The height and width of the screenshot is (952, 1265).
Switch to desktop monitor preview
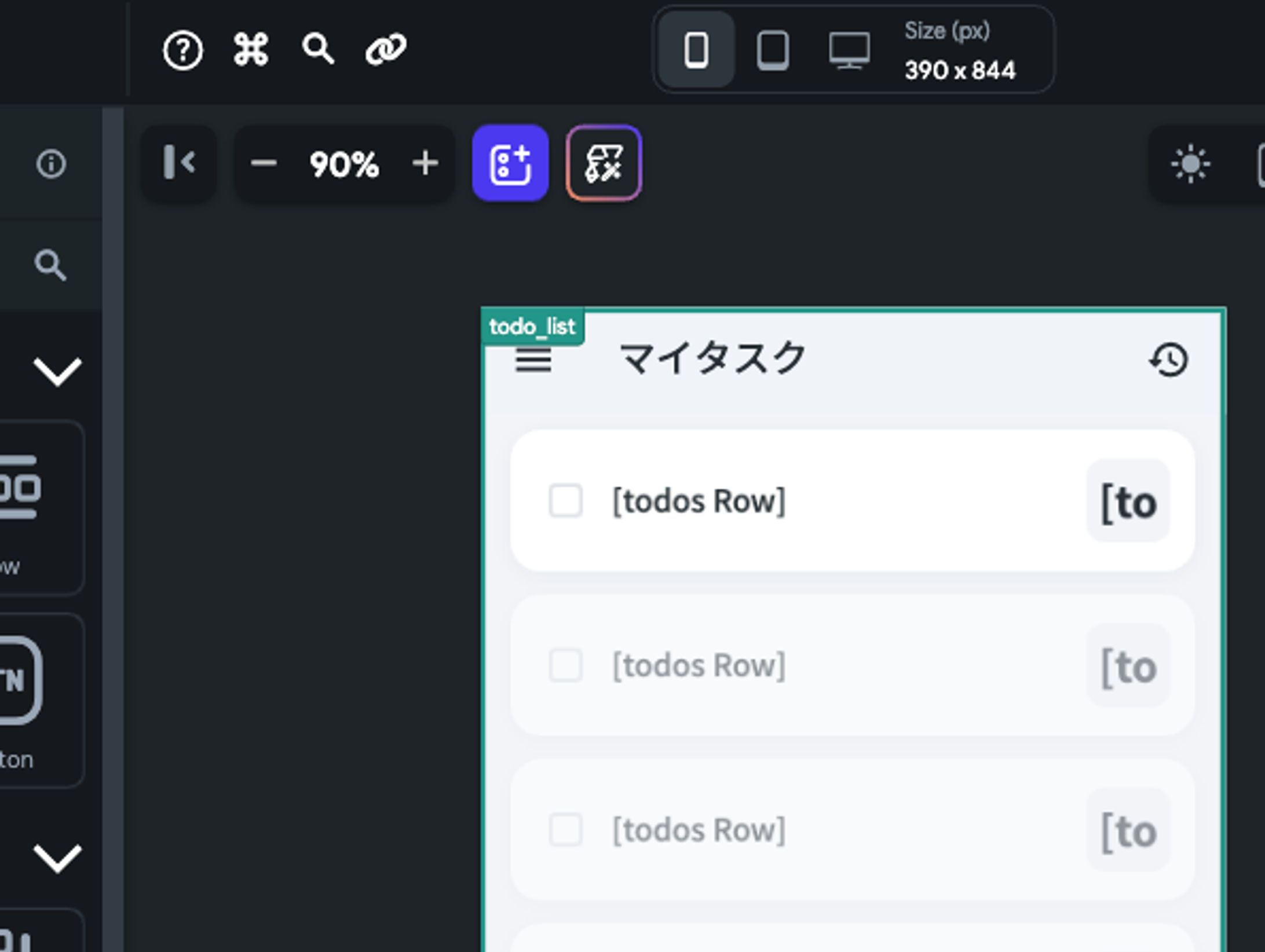click(849, 50)
